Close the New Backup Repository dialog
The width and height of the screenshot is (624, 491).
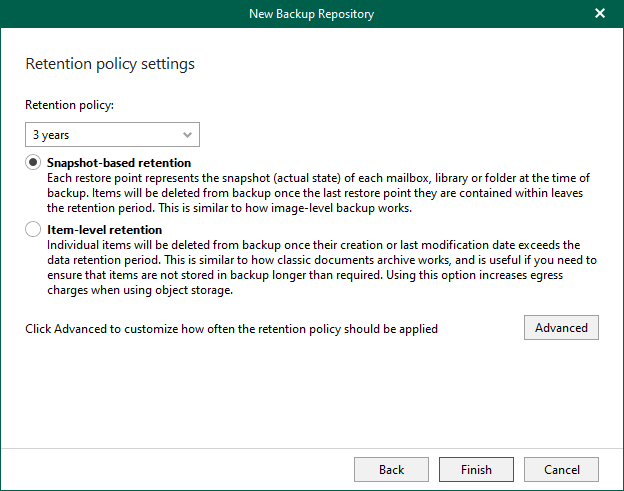click(x=599, y=14)
